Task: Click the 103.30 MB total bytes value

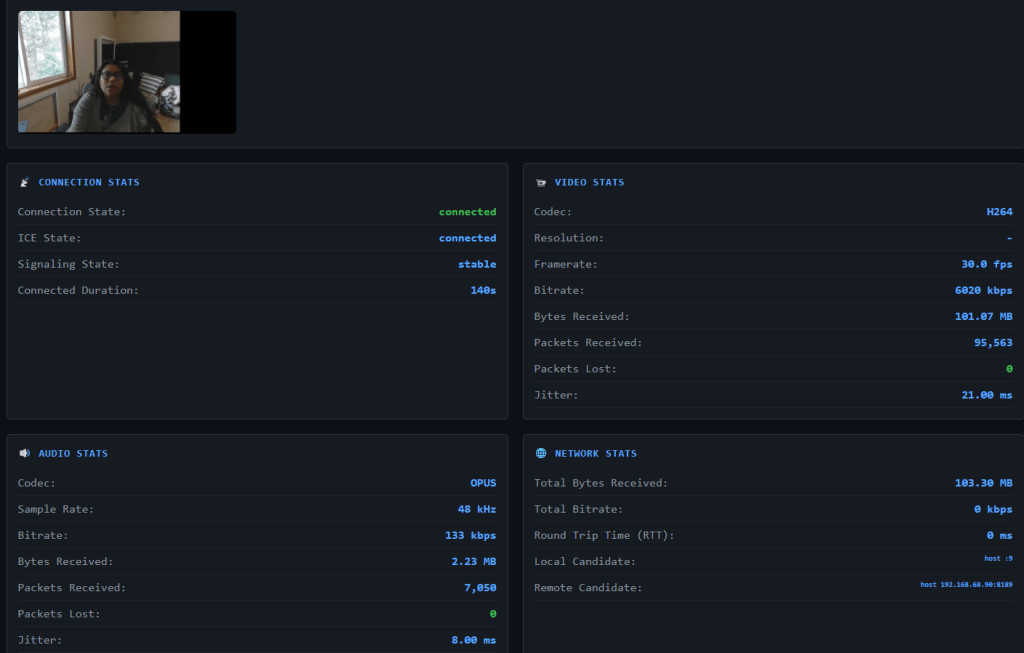Action: (x=983, y=483)
